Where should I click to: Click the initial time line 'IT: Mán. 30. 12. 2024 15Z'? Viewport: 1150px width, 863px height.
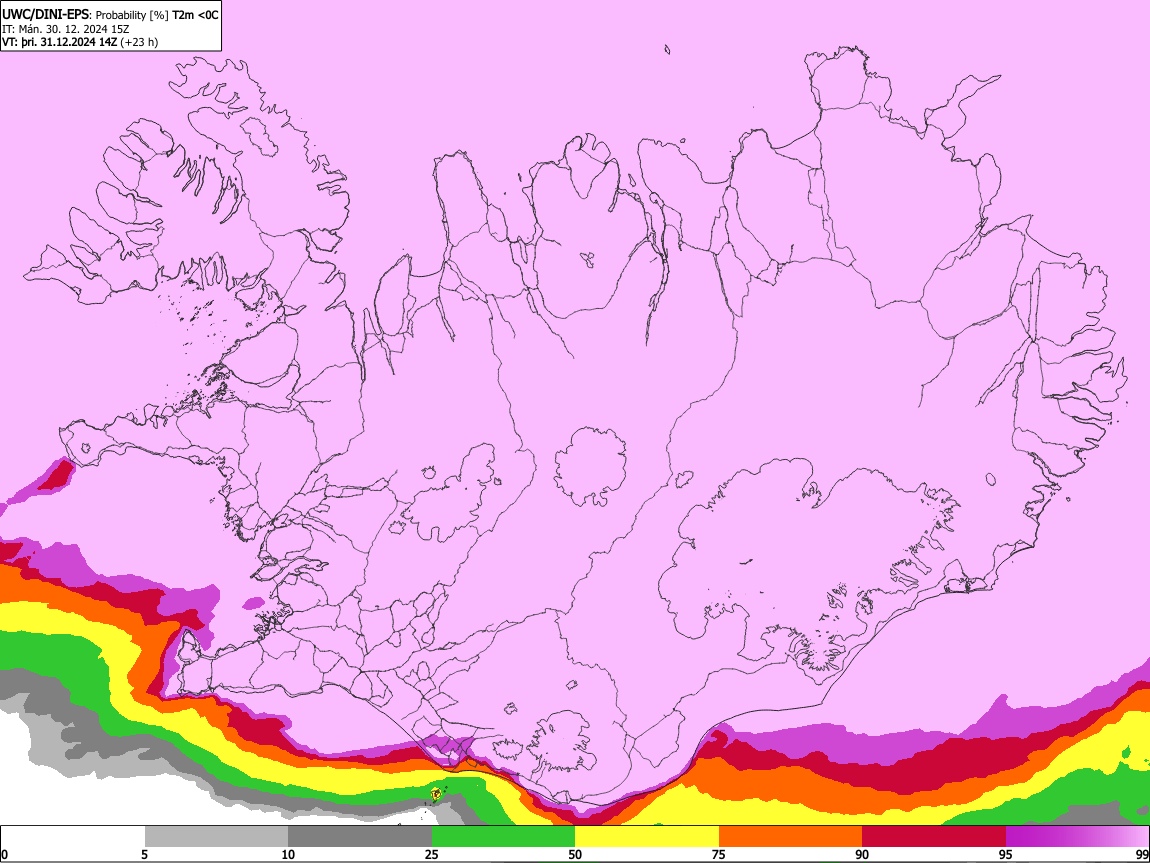pos(65,29)
